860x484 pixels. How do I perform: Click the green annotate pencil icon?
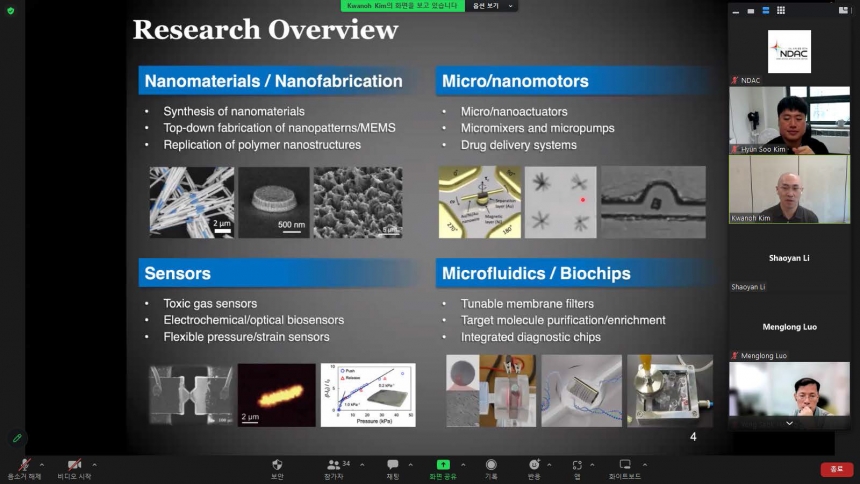[17, 438]
